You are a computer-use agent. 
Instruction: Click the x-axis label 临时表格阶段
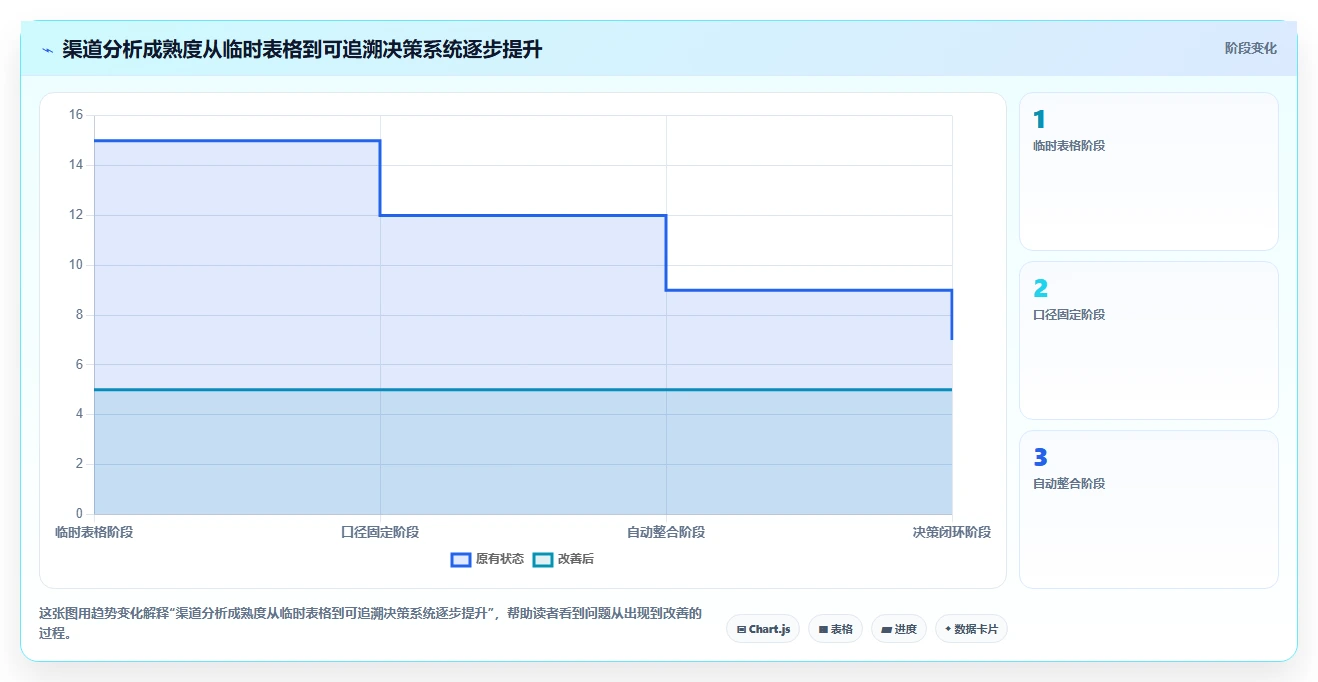coord(94,532)
